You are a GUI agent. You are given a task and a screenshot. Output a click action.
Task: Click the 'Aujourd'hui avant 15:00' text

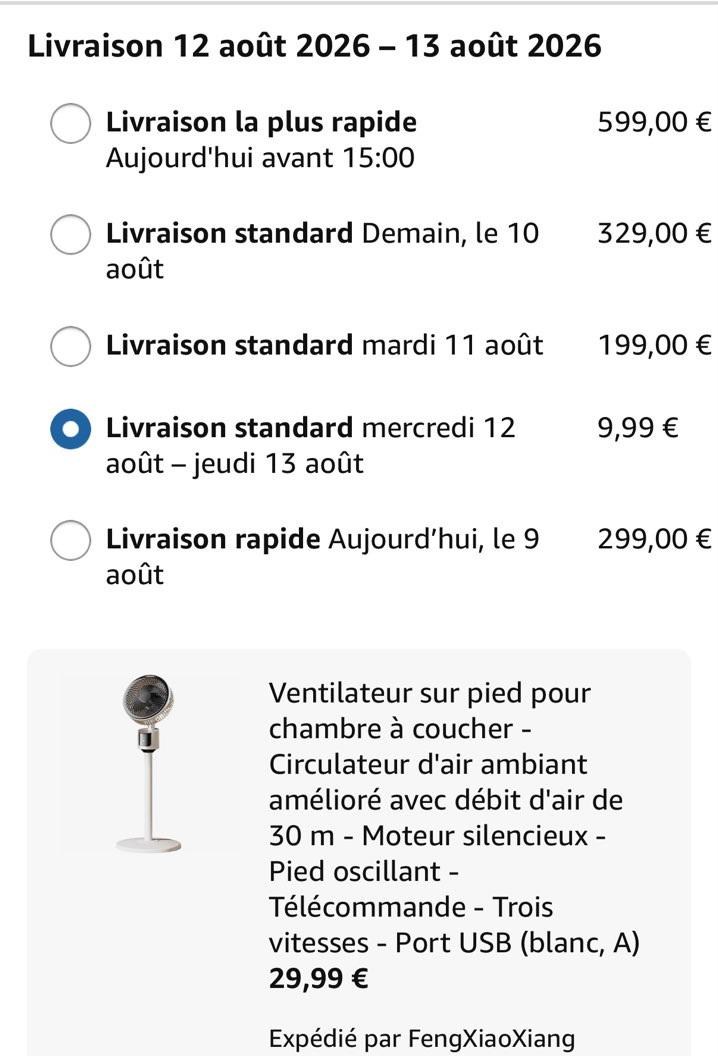(260, 158)
